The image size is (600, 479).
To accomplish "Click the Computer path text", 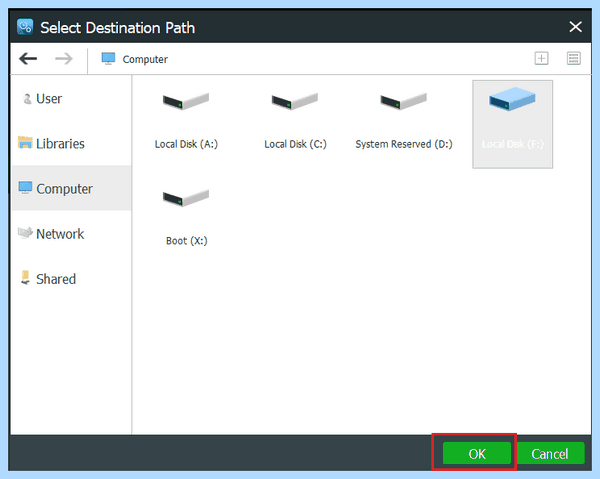I will click(x=145, y=59).
